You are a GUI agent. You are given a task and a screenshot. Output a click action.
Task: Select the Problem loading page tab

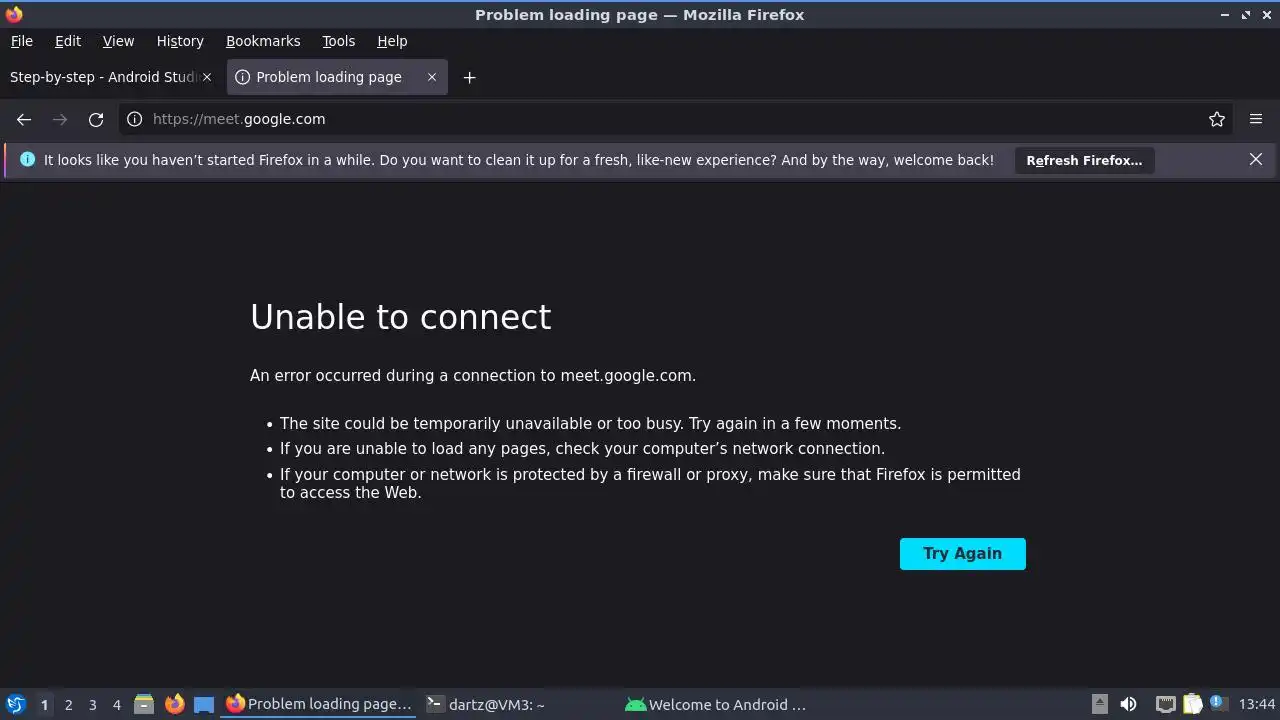tap(337, 77)
